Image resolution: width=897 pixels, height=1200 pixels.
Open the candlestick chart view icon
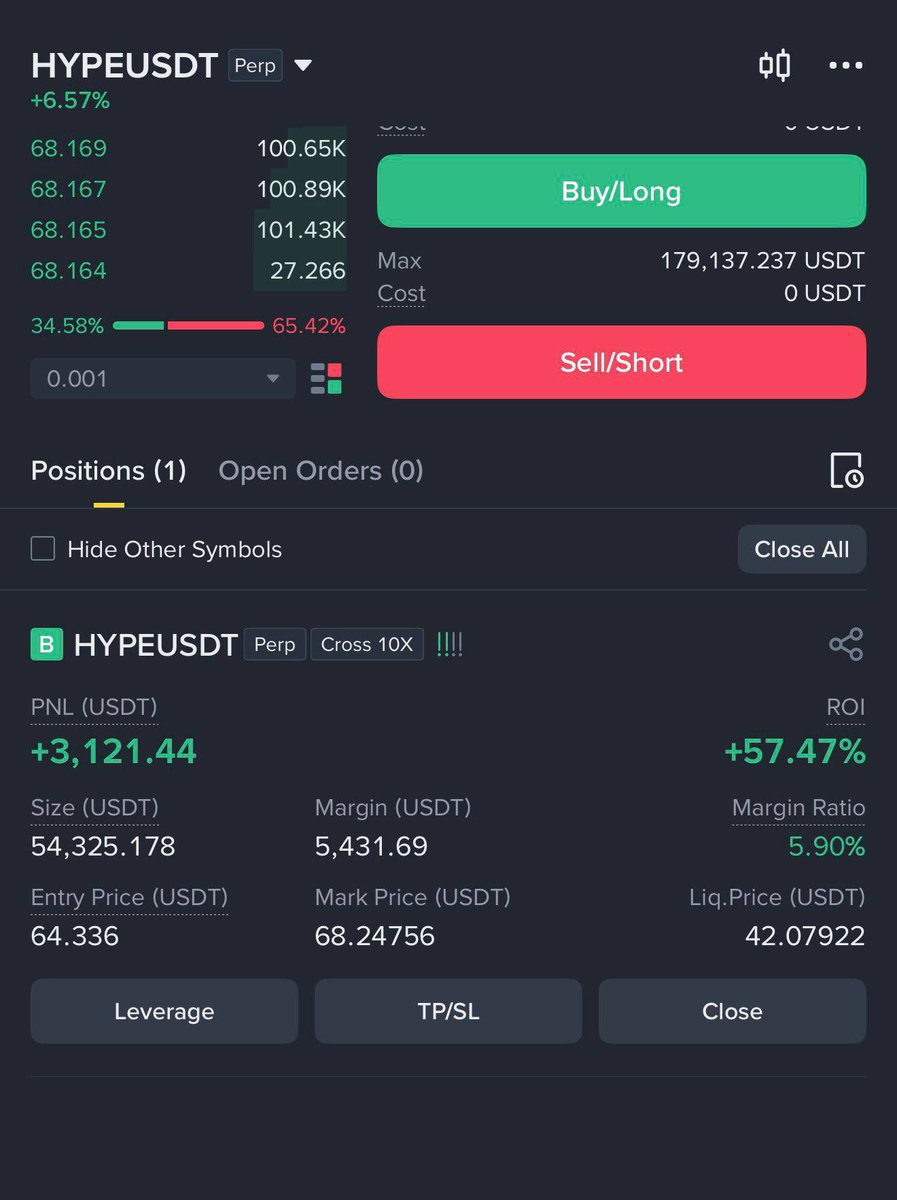pos(774,66)
